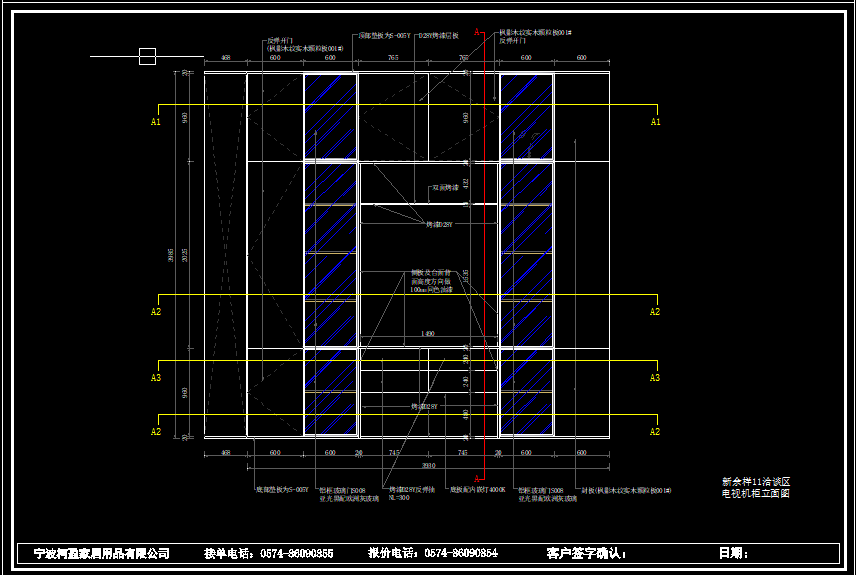
Task: Click the 468 dimension at bottom left
Action: click(x=225, y=453)
